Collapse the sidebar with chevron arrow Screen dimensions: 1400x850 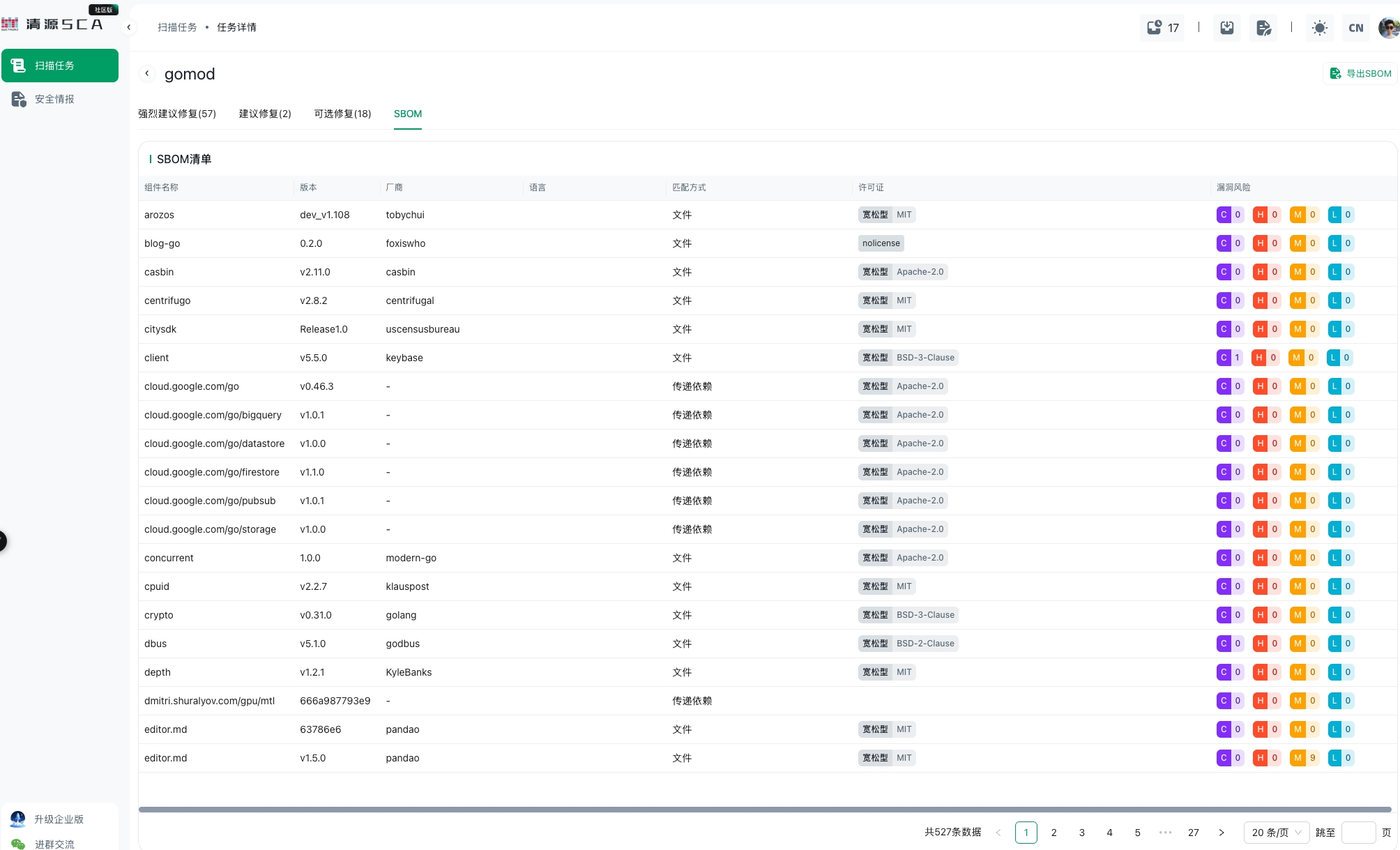[128, 27]
